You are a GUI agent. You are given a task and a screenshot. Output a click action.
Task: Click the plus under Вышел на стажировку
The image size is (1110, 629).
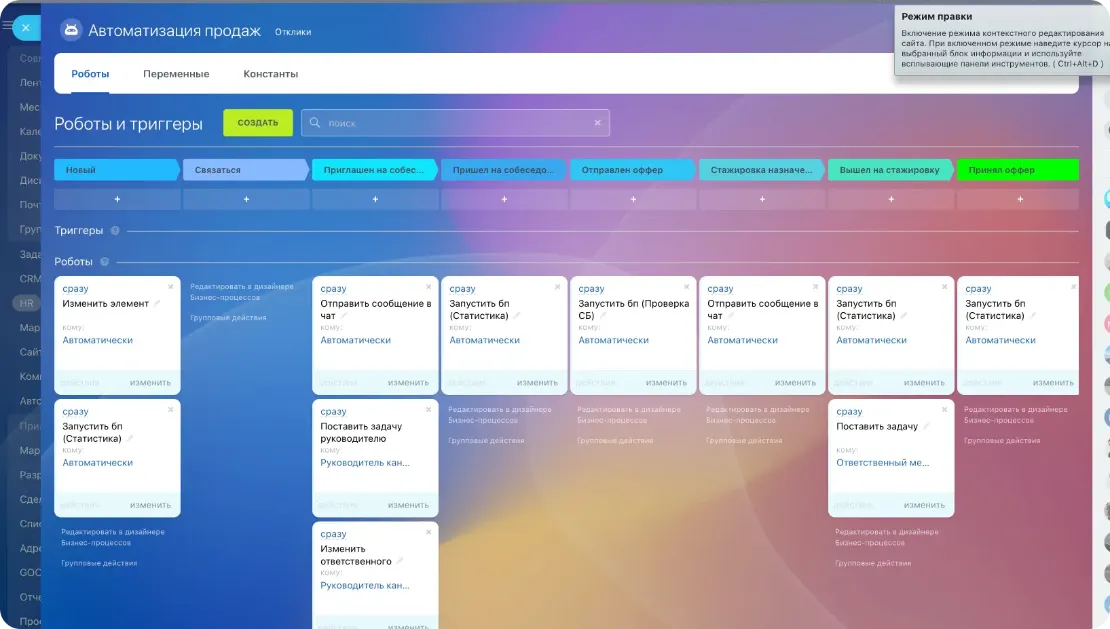click(x=891, y=200)
